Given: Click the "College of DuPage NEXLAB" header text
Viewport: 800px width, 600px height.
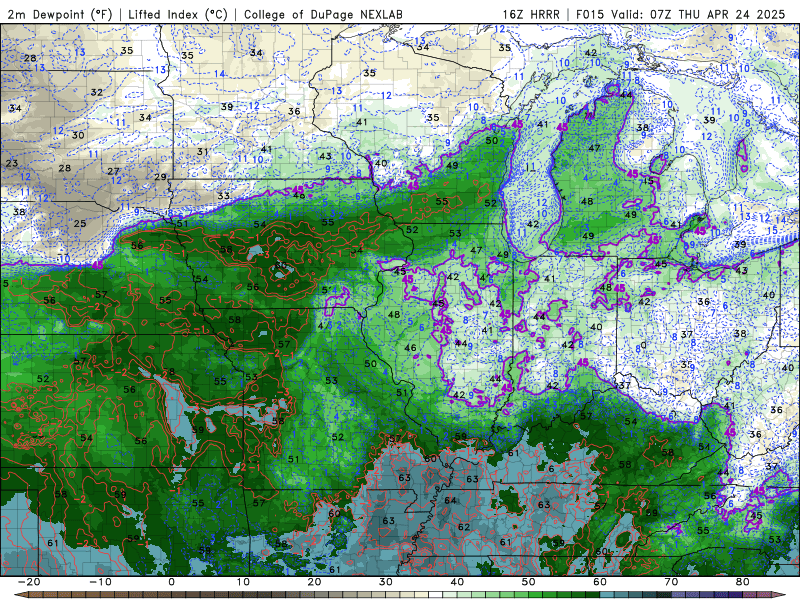Looking at the screenshot, I should pos(323,14).
